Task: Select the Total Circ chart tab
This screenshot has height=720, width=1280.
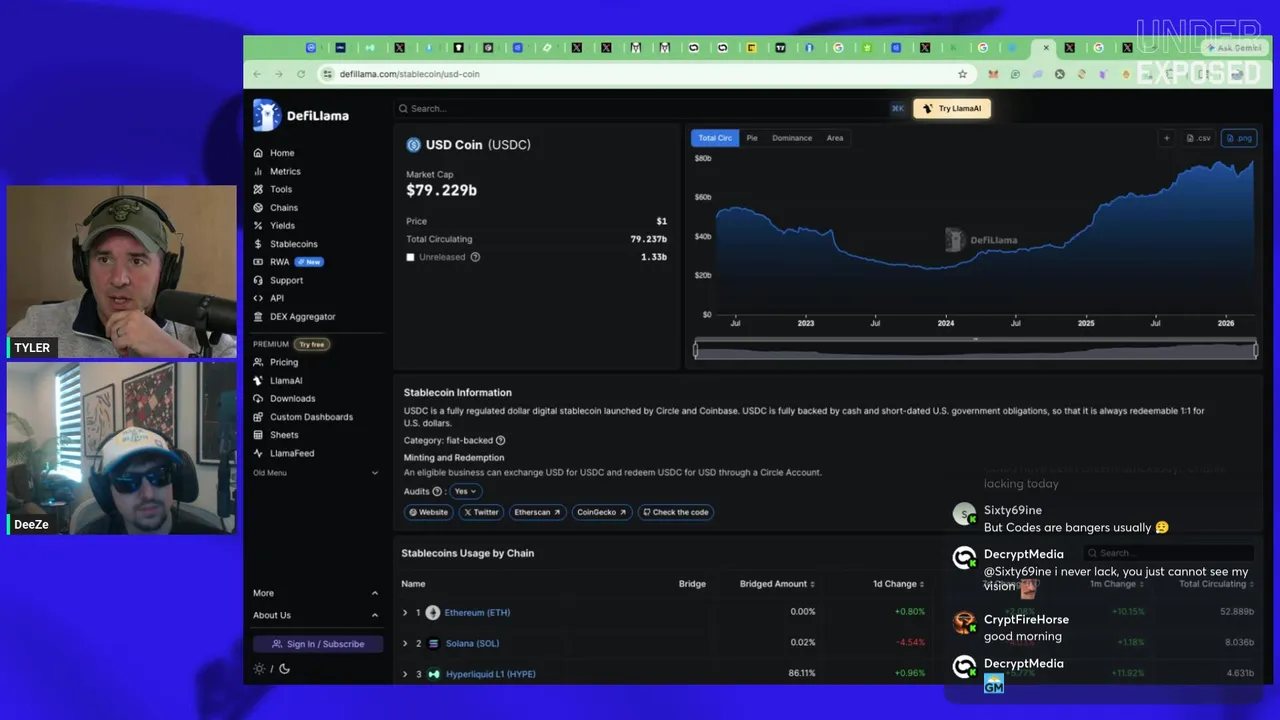Action: 715,138
